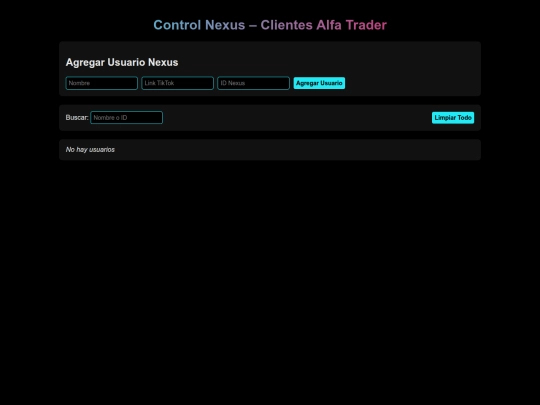This screenshot has width=540, height=405.
Task: Click the Limpiar Todo button
Action: click(x=453, y=118)
